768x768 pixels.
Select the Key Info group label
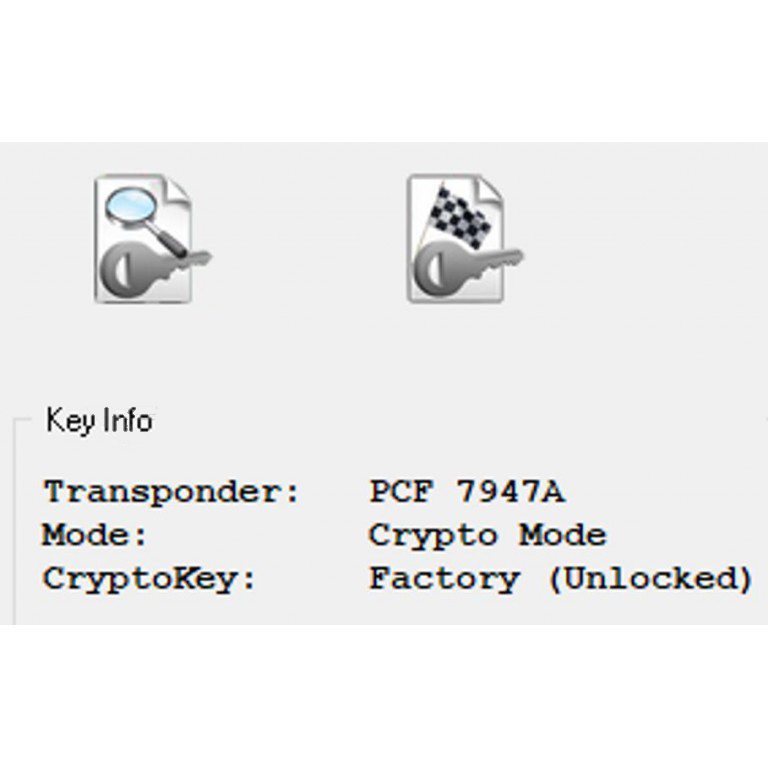99,421
